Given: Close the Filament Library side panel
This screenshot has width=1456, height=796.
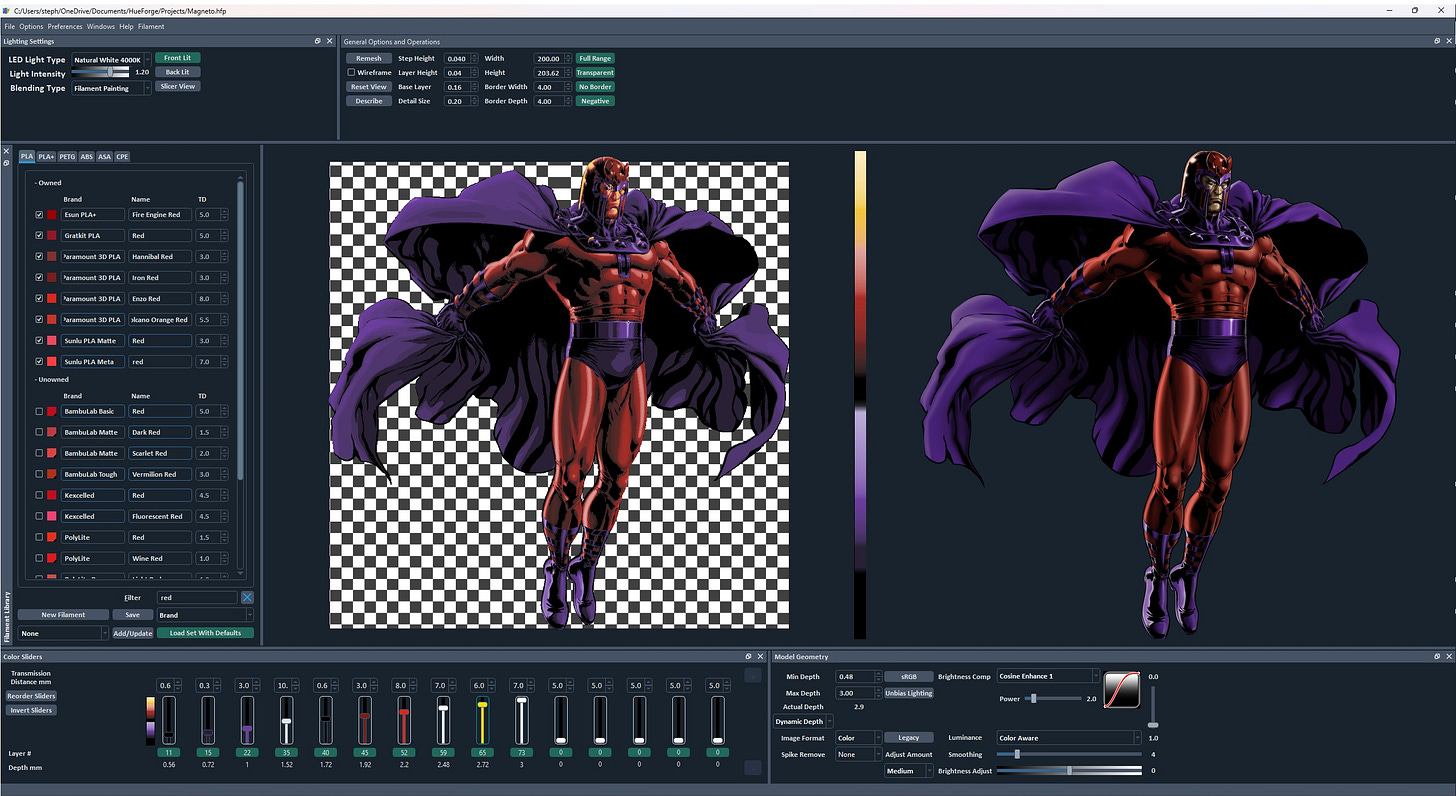Looking at the screenshot, I should click(6, 151).
